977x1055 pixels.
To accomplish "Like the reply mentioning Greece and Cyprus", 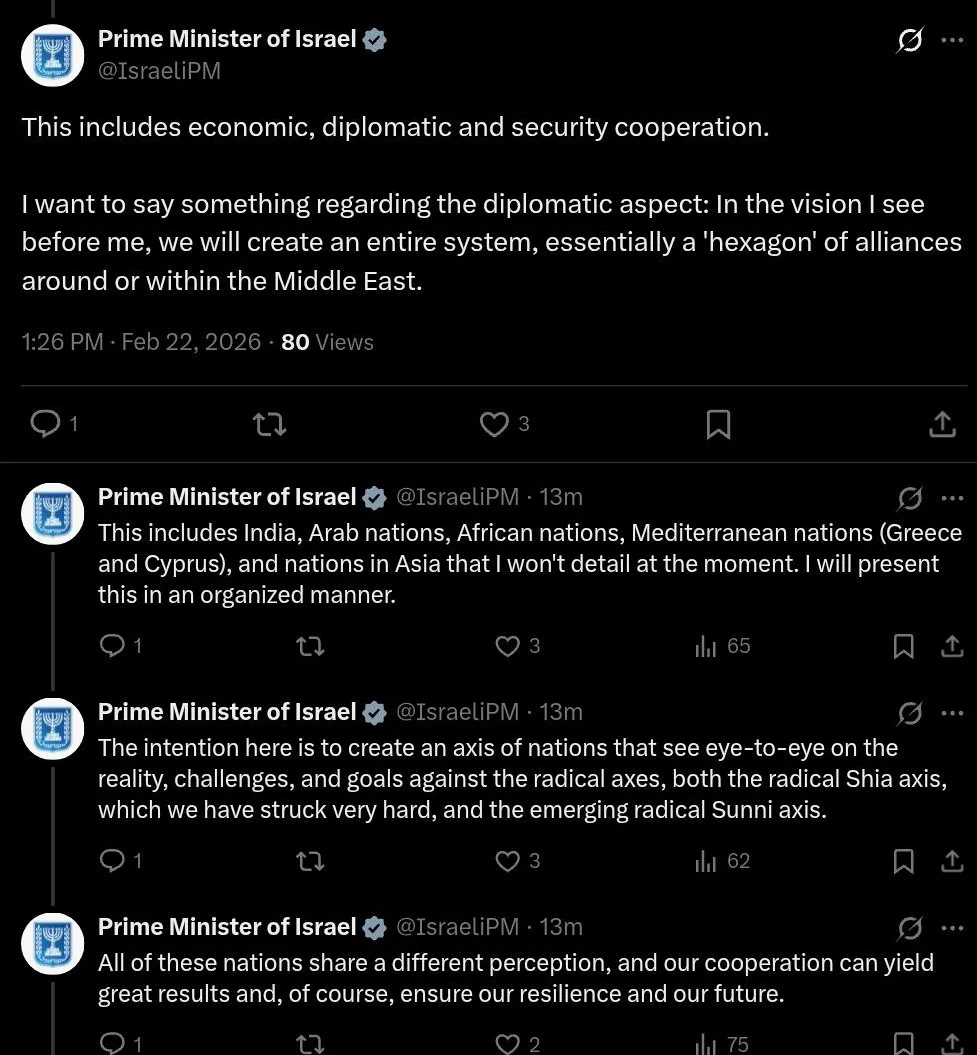I will pyautogui.click(x=509, y=646).
